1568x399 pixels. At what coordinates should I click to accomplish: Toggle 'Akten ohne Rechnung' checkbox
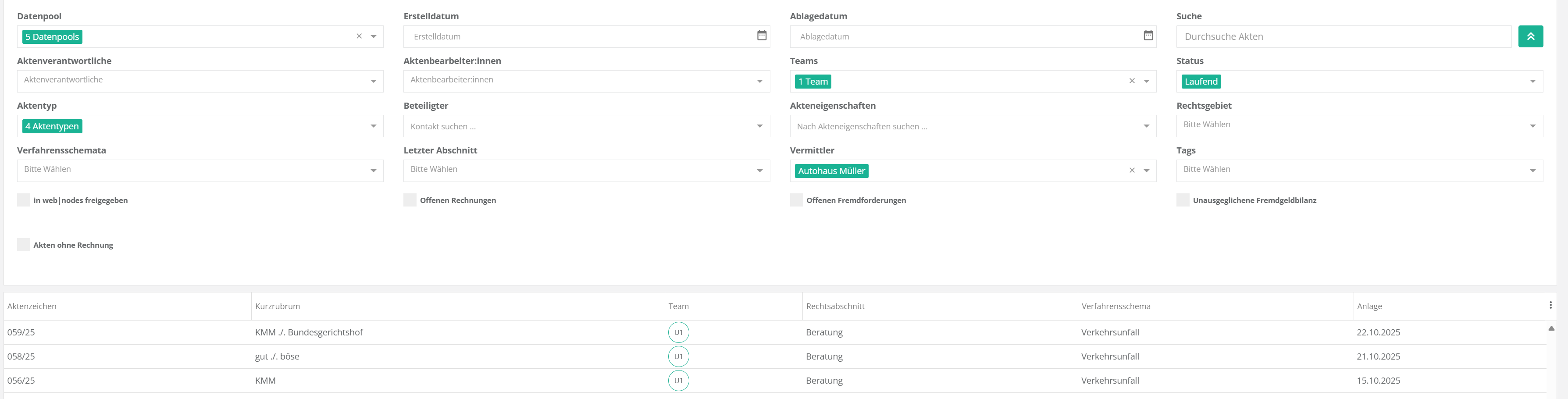[x=24, y=245]
